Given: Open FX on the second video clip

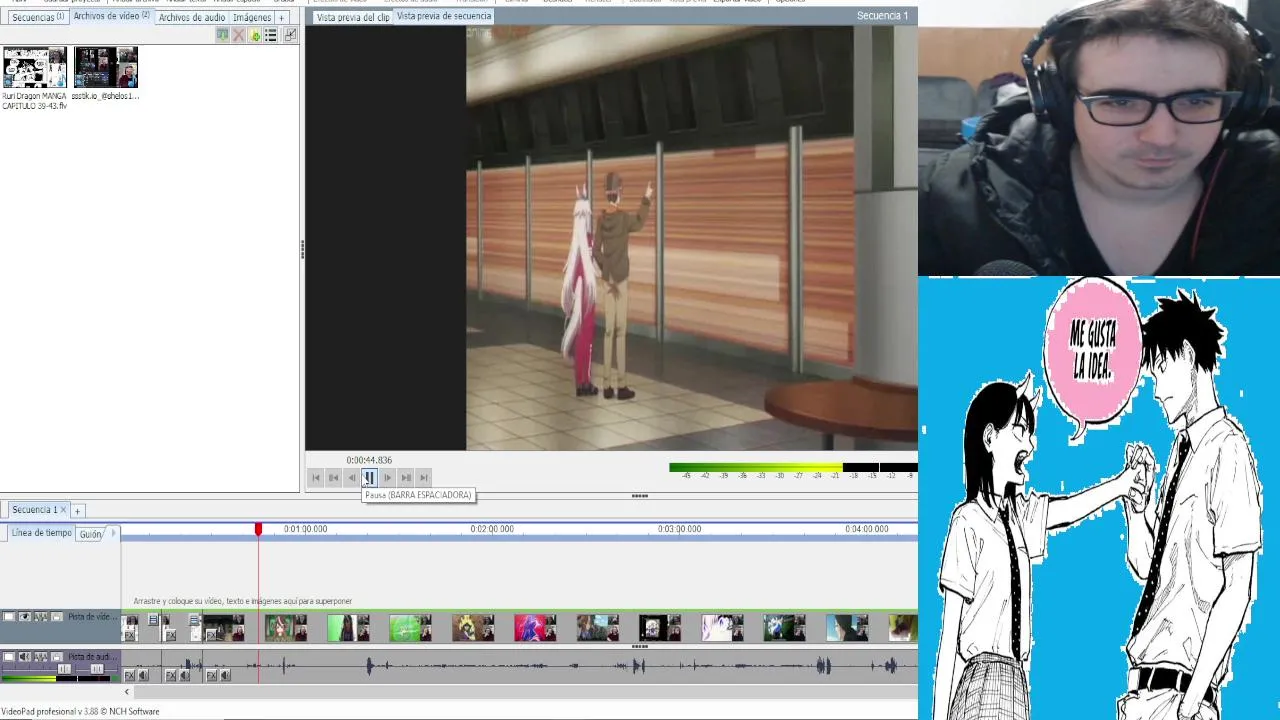Looking at the screenshot, I should (x=171, y=636).
